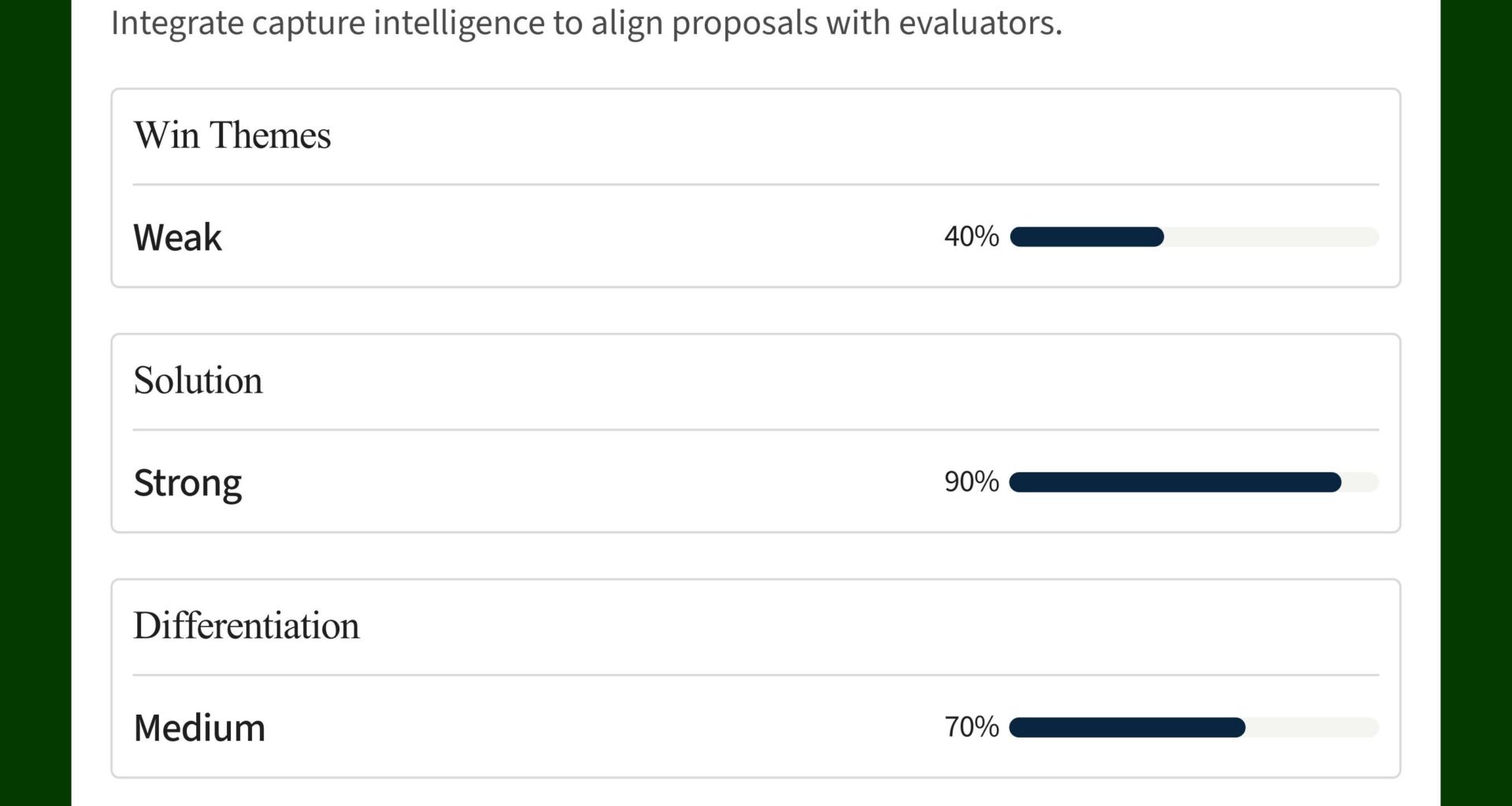Click divider line under Win Themes title
This screenshot has height=806, width=1512.
756,185
